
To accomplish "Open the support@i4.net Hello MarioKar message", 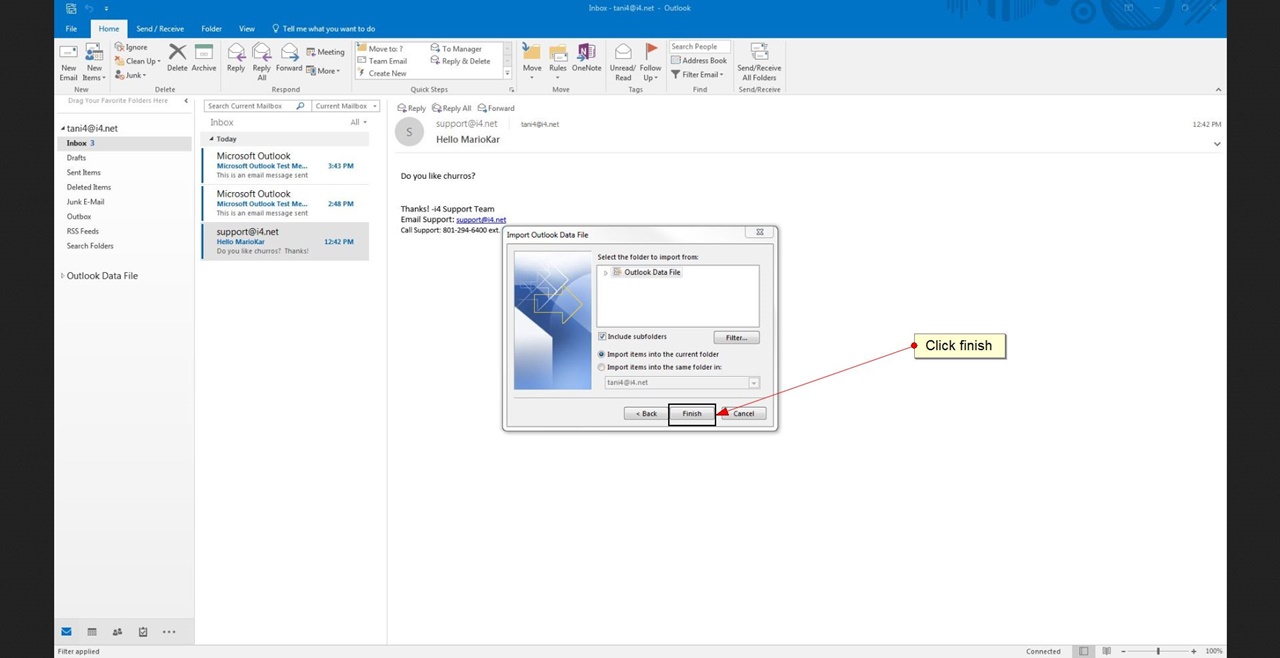I will pos(285,241).
